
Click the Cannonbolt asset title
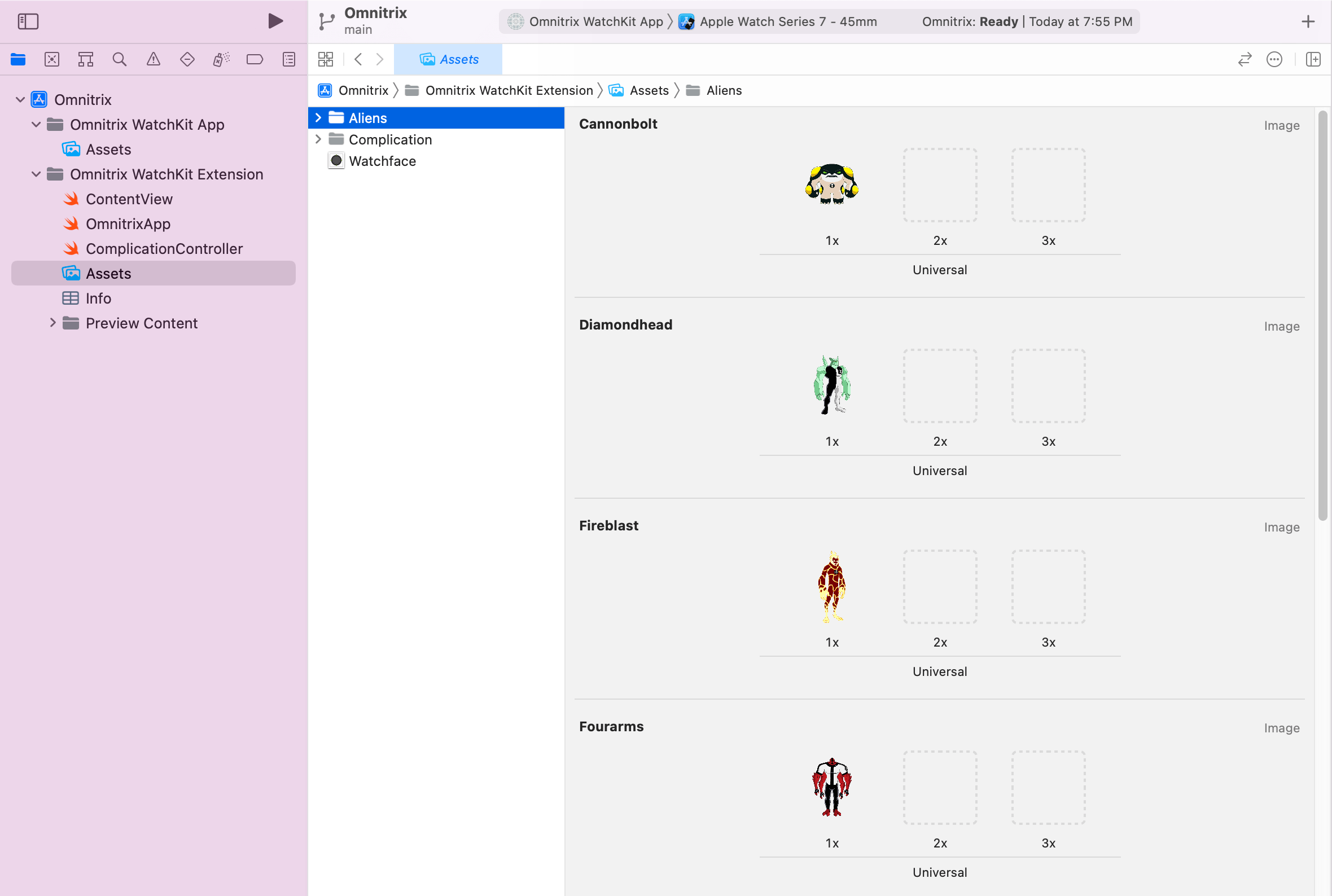click(x=618, y=124)
